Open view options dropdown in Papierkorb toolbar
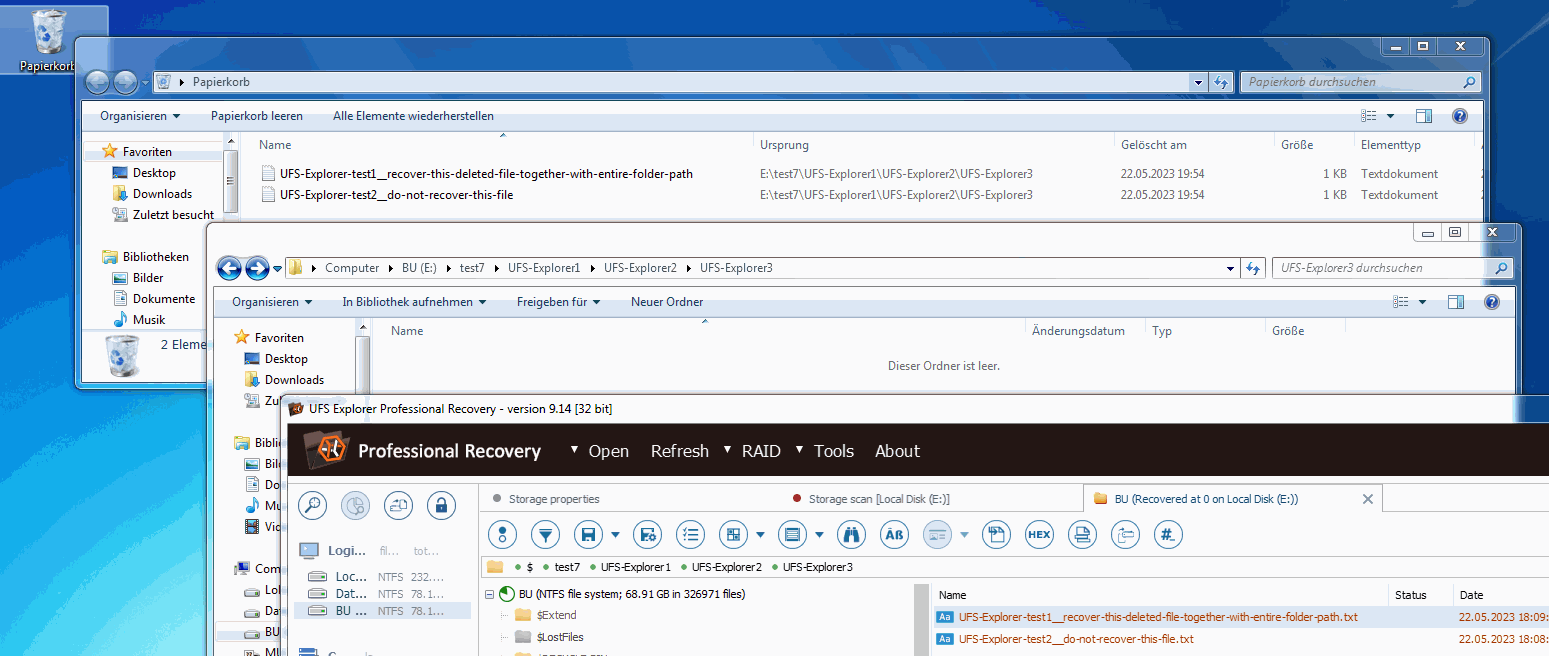The width and height of the screenshot is (1549, 656). [1390, 116]
